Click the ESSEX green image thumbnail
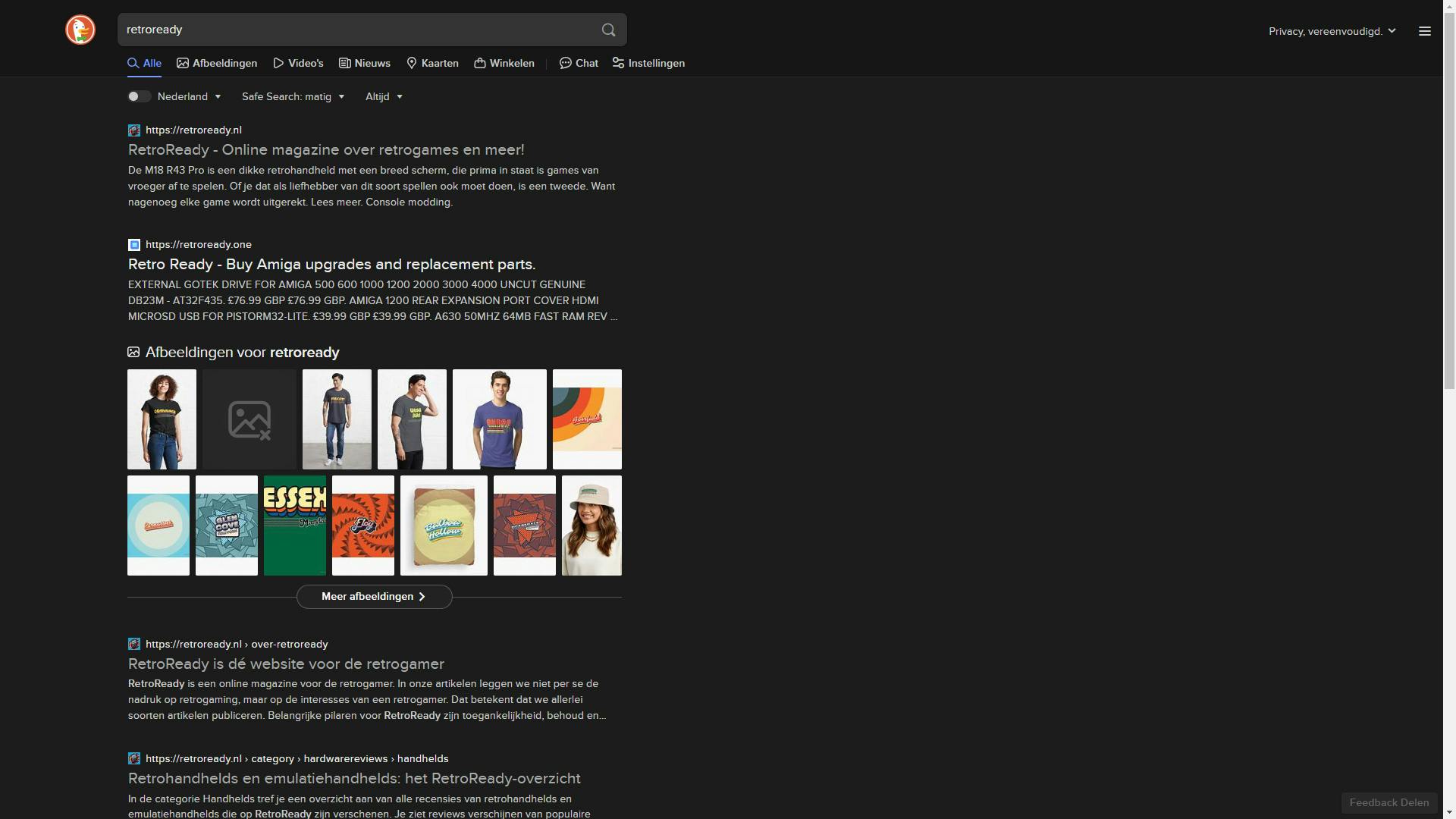The height and width of the screenshot is (819, 1456). click(294, 525)
